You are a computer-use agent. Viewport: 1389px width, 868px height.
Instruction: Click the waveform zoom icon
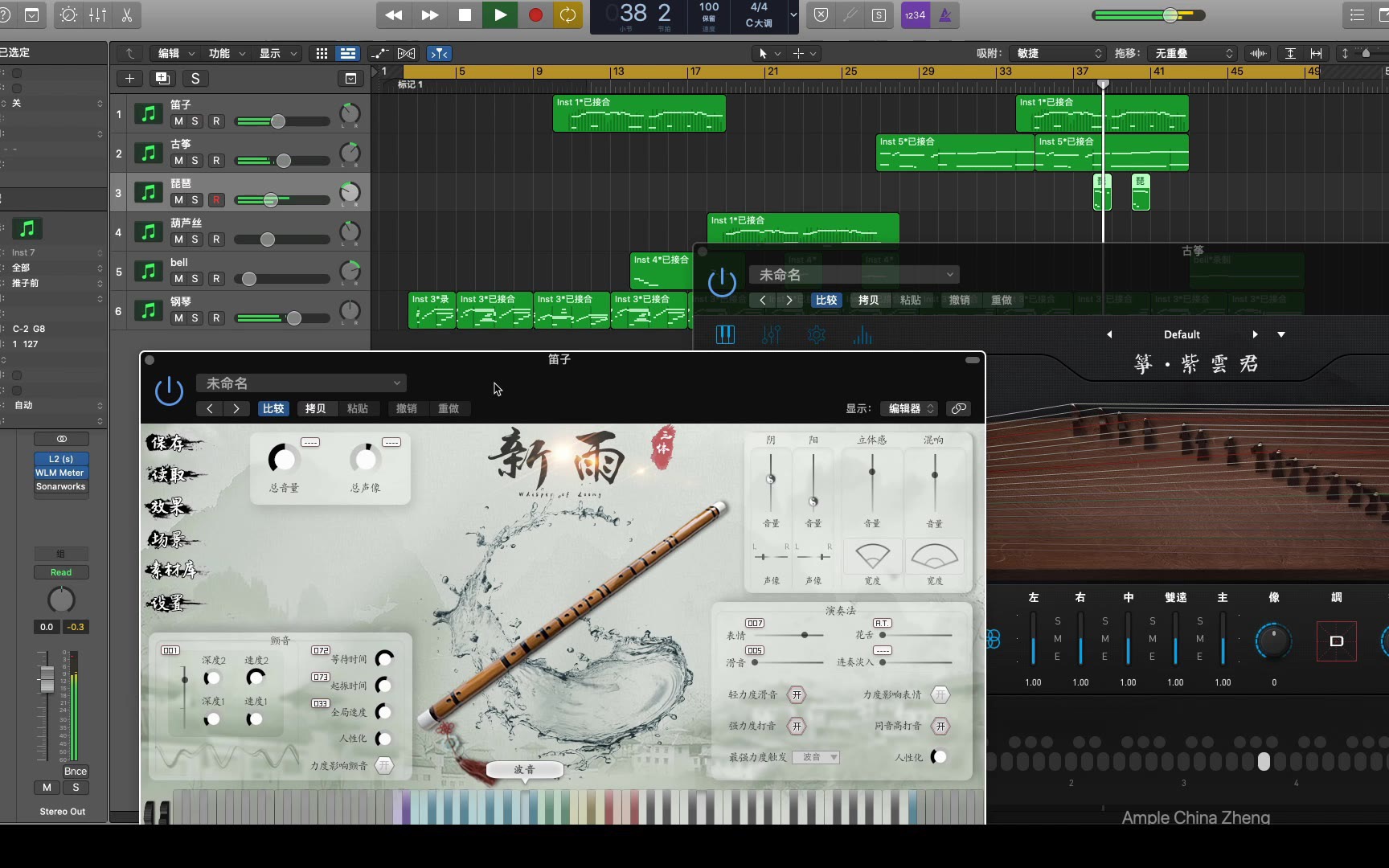(x=1258, y=53)
